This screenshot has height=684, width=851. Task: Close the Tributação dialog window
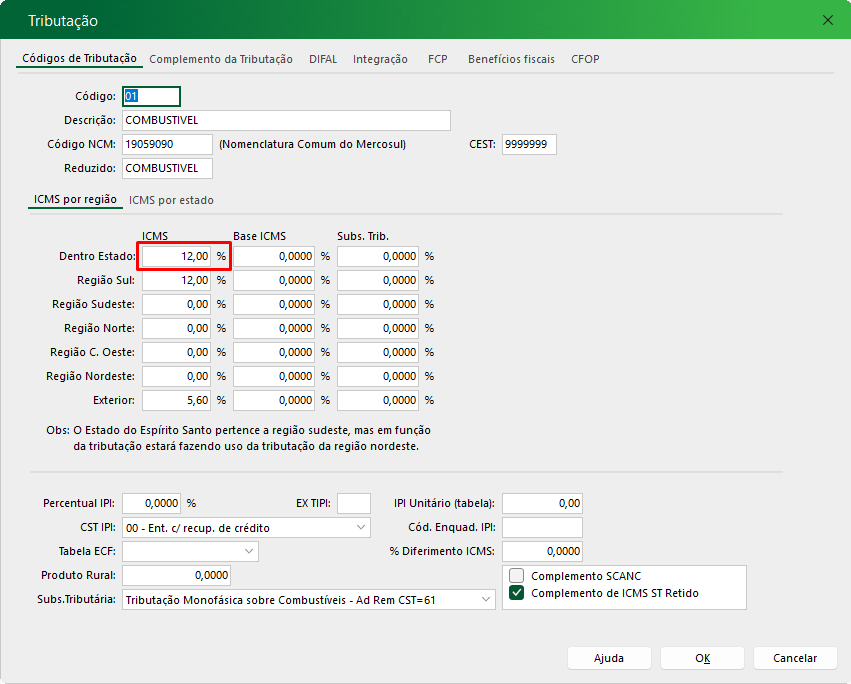pos(828,20)
